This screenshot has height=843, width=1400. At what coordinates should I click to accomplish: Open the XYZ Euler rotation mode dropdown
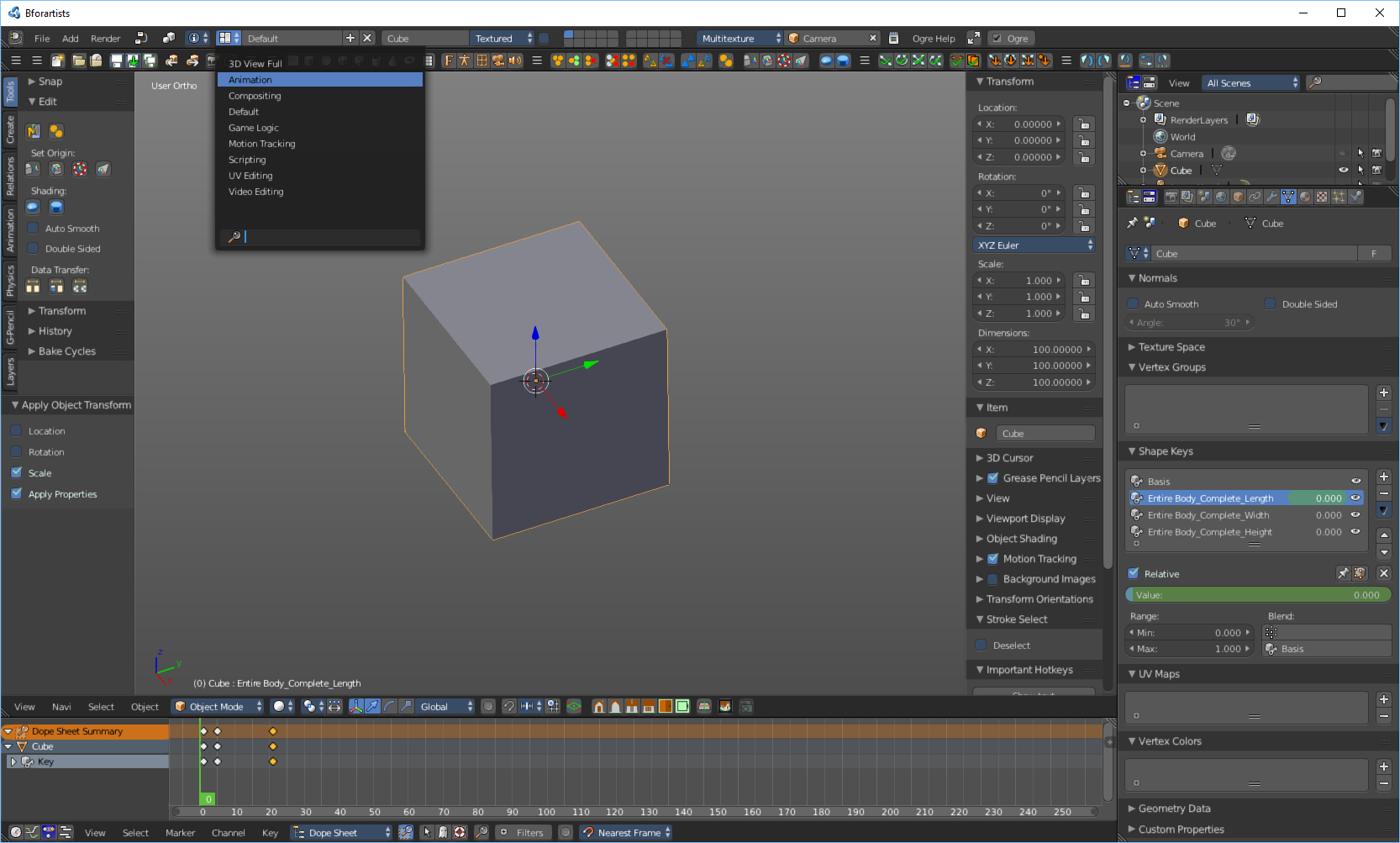point(1034,245)
